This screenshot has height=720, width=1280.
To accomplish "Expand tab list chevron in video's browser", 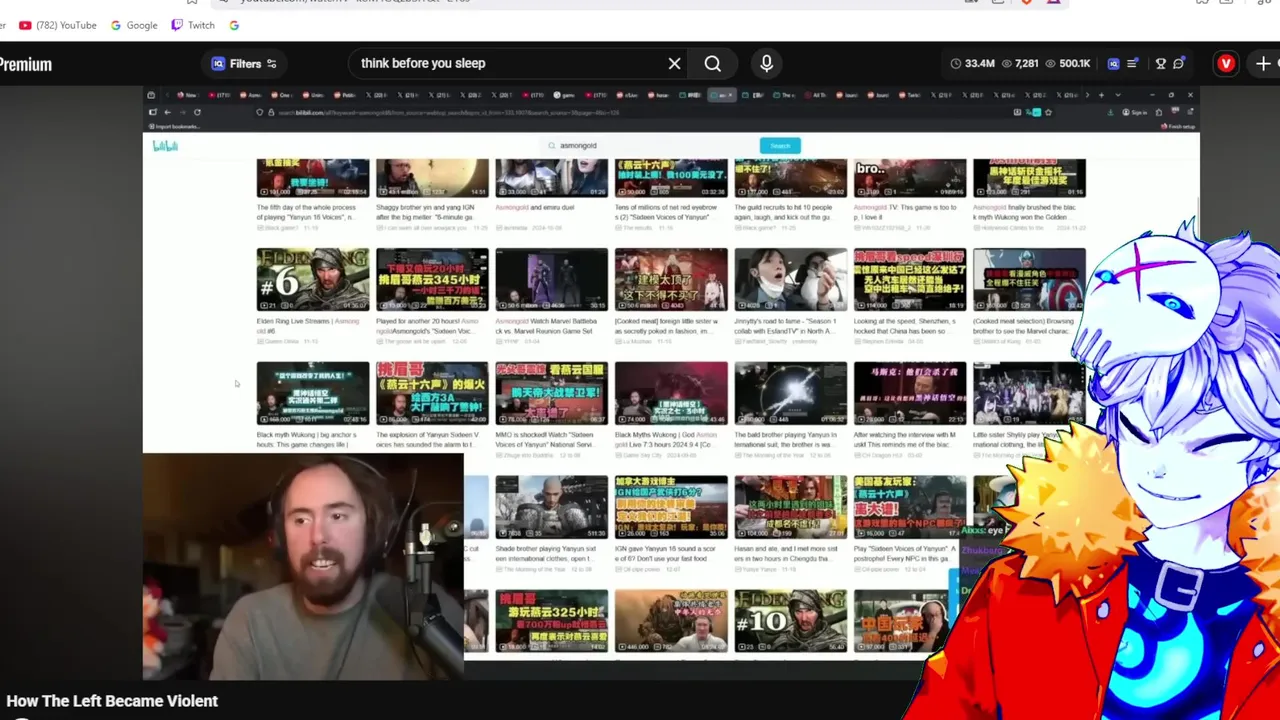I will 1116,95.
